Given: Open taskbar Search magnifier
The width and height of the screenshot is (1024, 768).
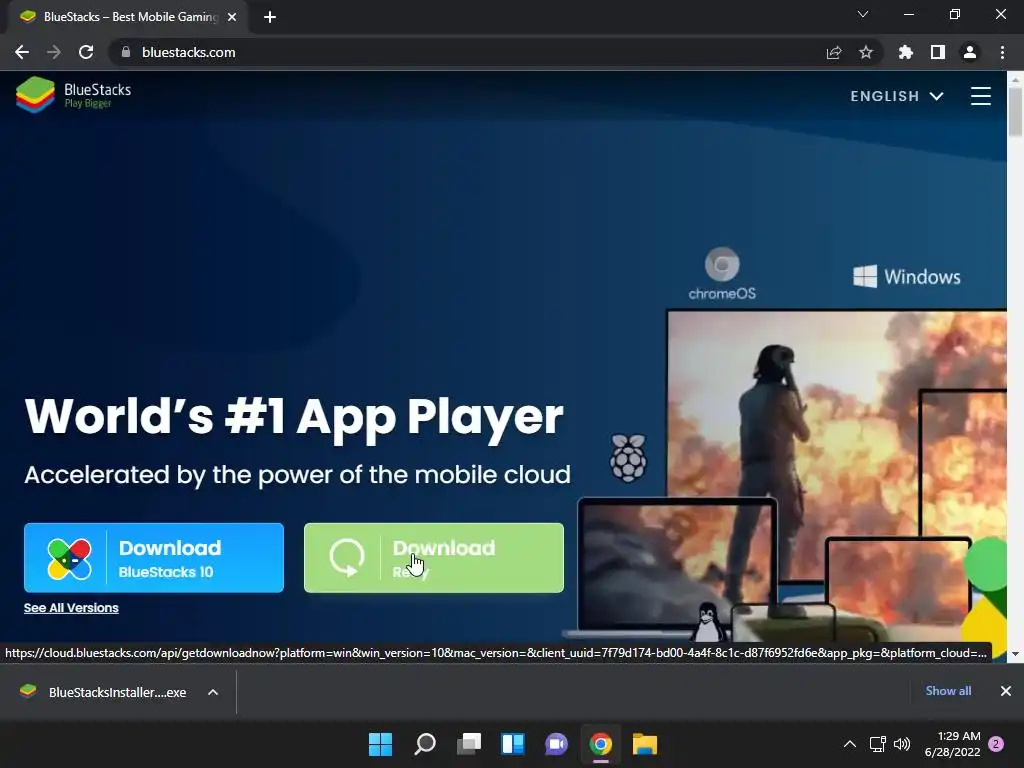Looking at the screenshot, I should [x=424, y=744].
